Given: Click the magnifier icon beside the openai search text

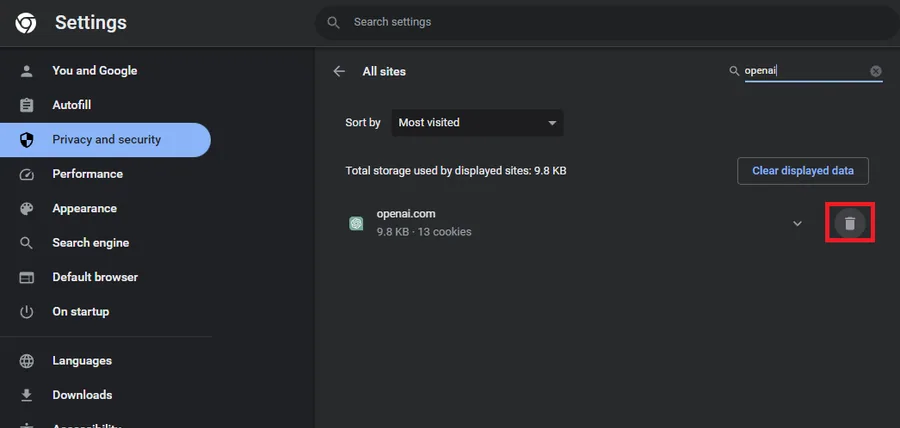Looking at the screenshot, I should [x=734, y=71].
